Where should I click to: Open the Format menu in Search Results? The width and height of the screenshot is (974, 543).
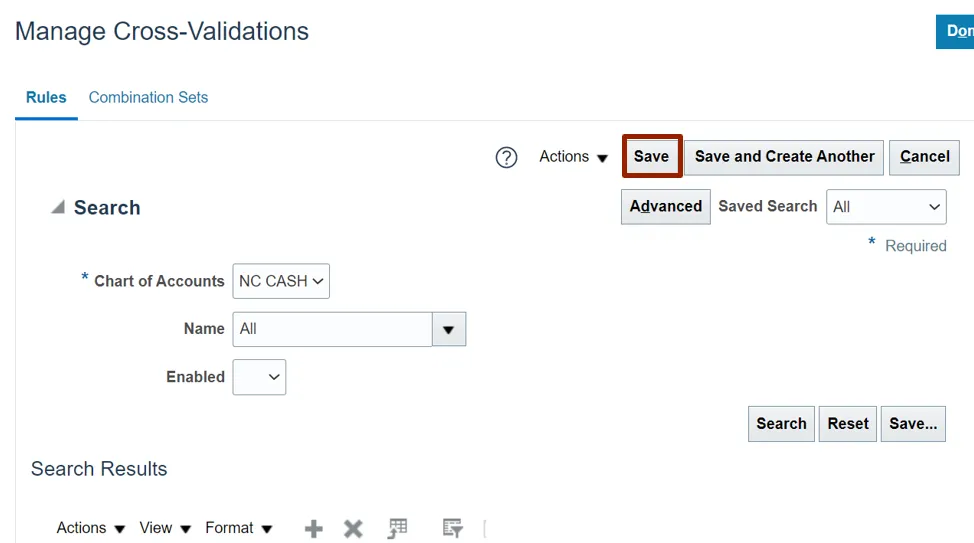coord(238,528)
